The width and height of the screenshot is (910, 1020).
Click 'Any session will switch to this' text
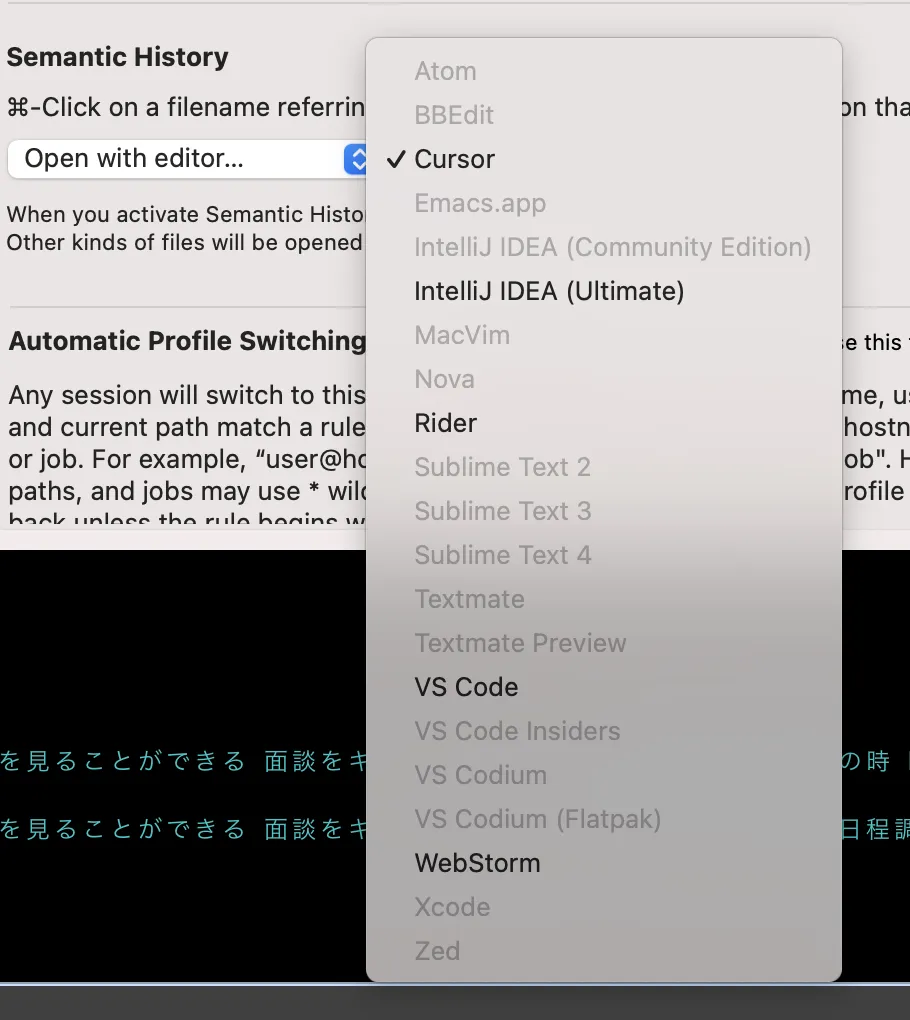click(x=187, y=396)
